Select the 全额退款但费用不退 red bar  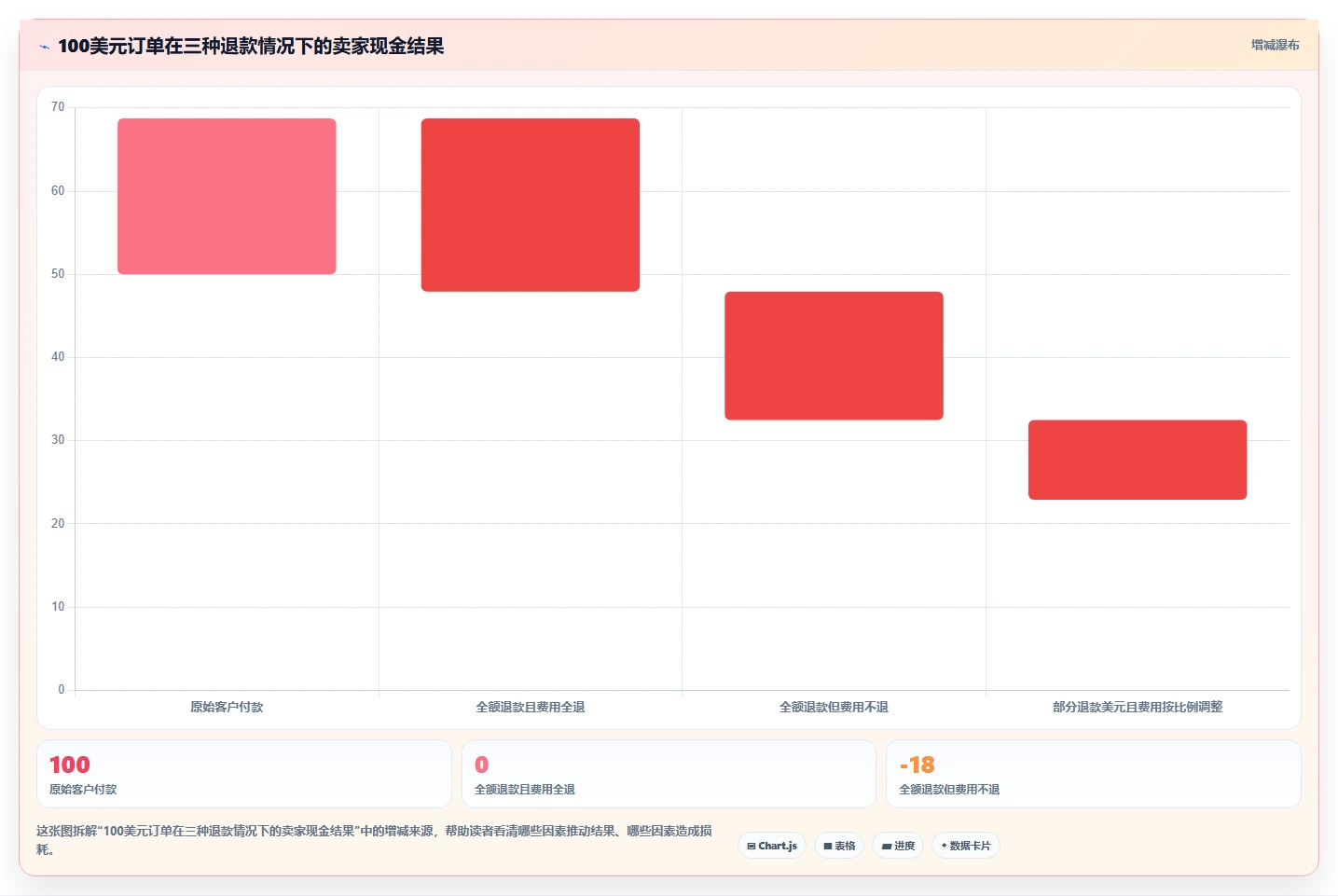point(834,355)
